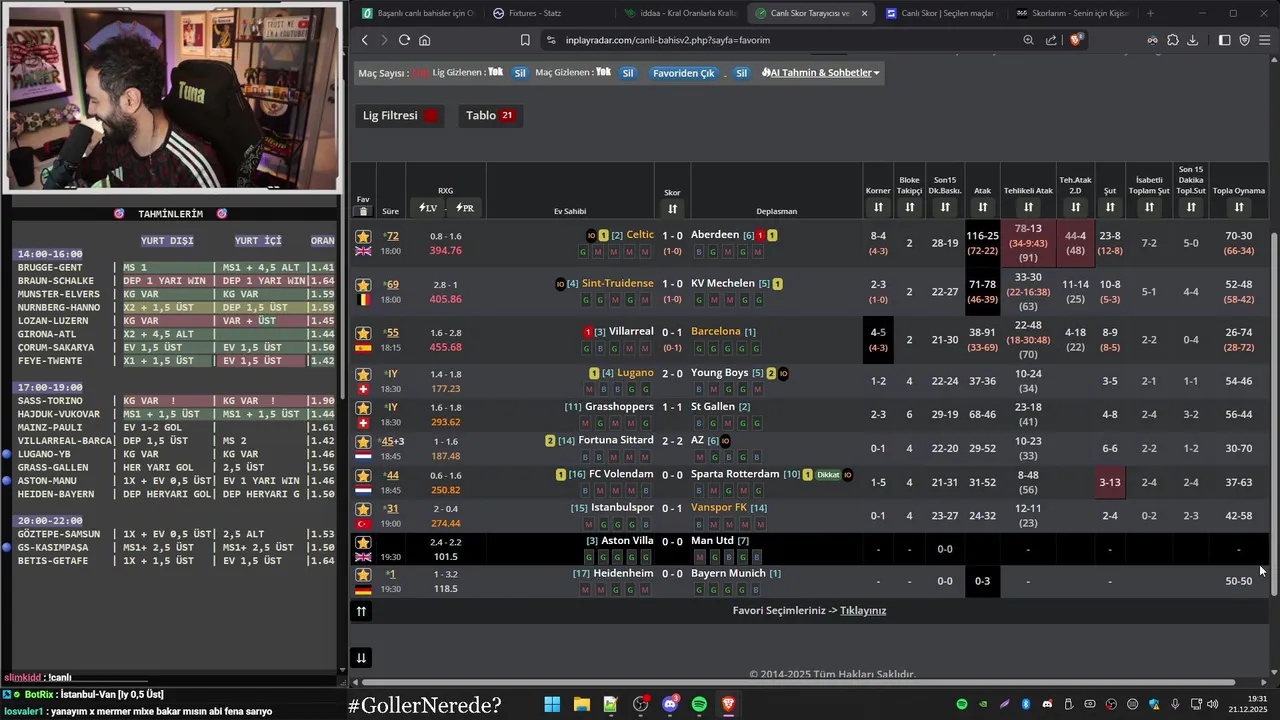Open Windows Start menu

552,705
